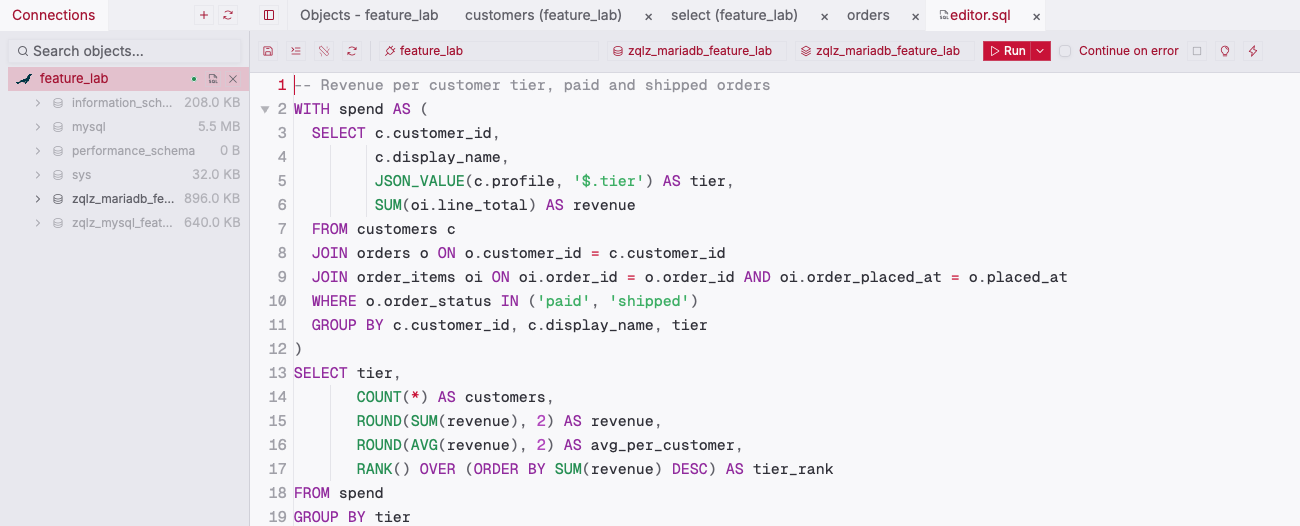Click the third toolbar icon with diagonal strokes
Image resolution: width=1300 pixels, height=526 pixels.
tap(323, 51)
